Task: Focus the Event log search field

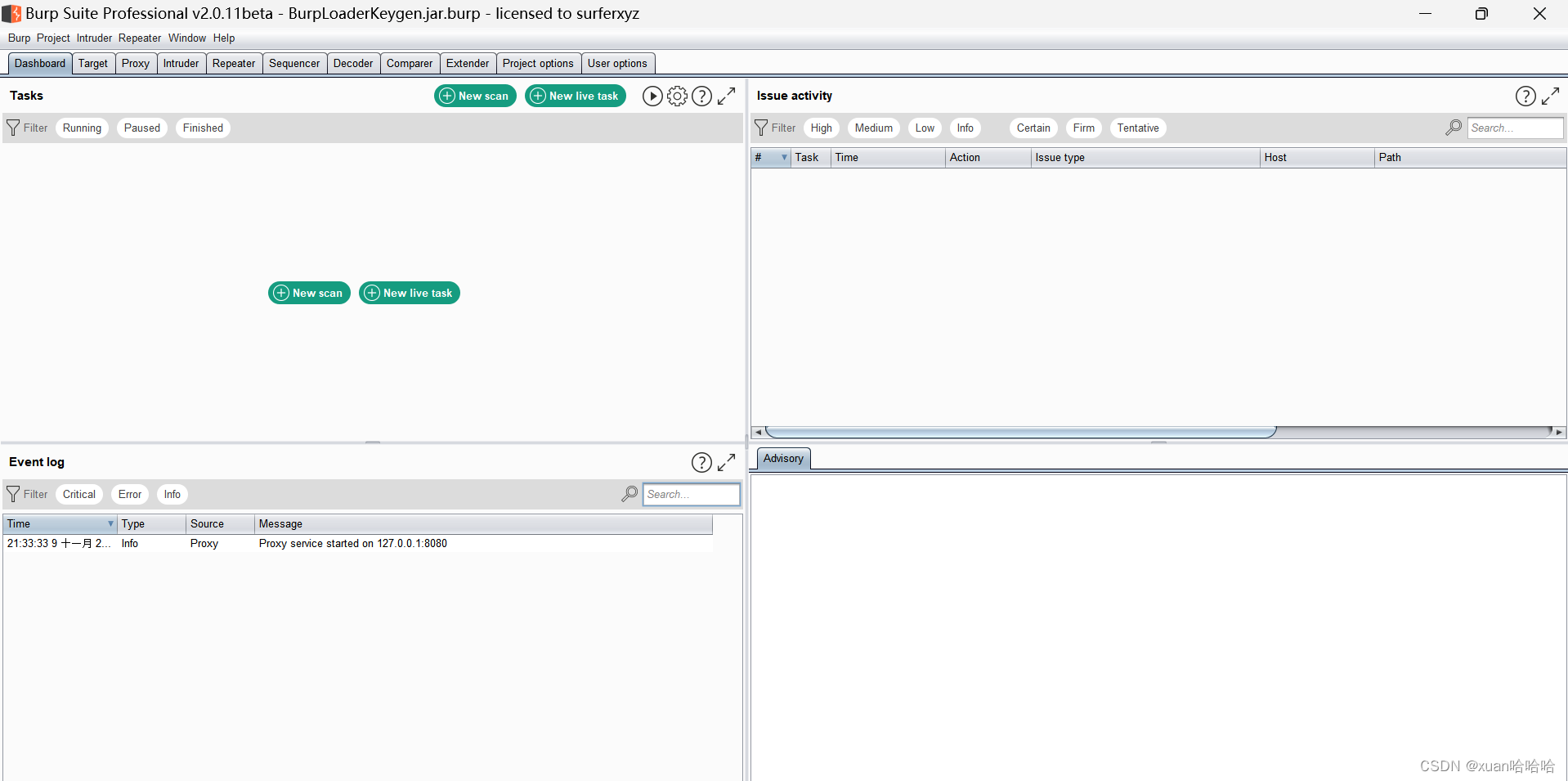Action: [692, 495]
